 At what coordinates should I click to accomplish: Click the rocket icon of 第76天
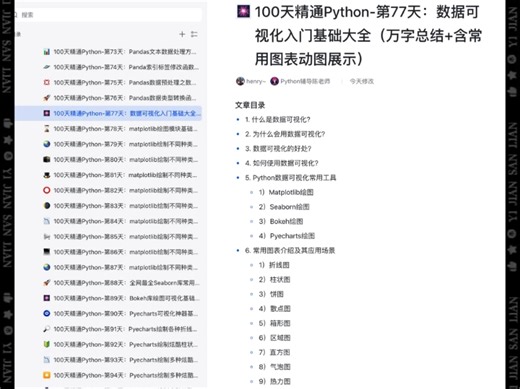47,98
